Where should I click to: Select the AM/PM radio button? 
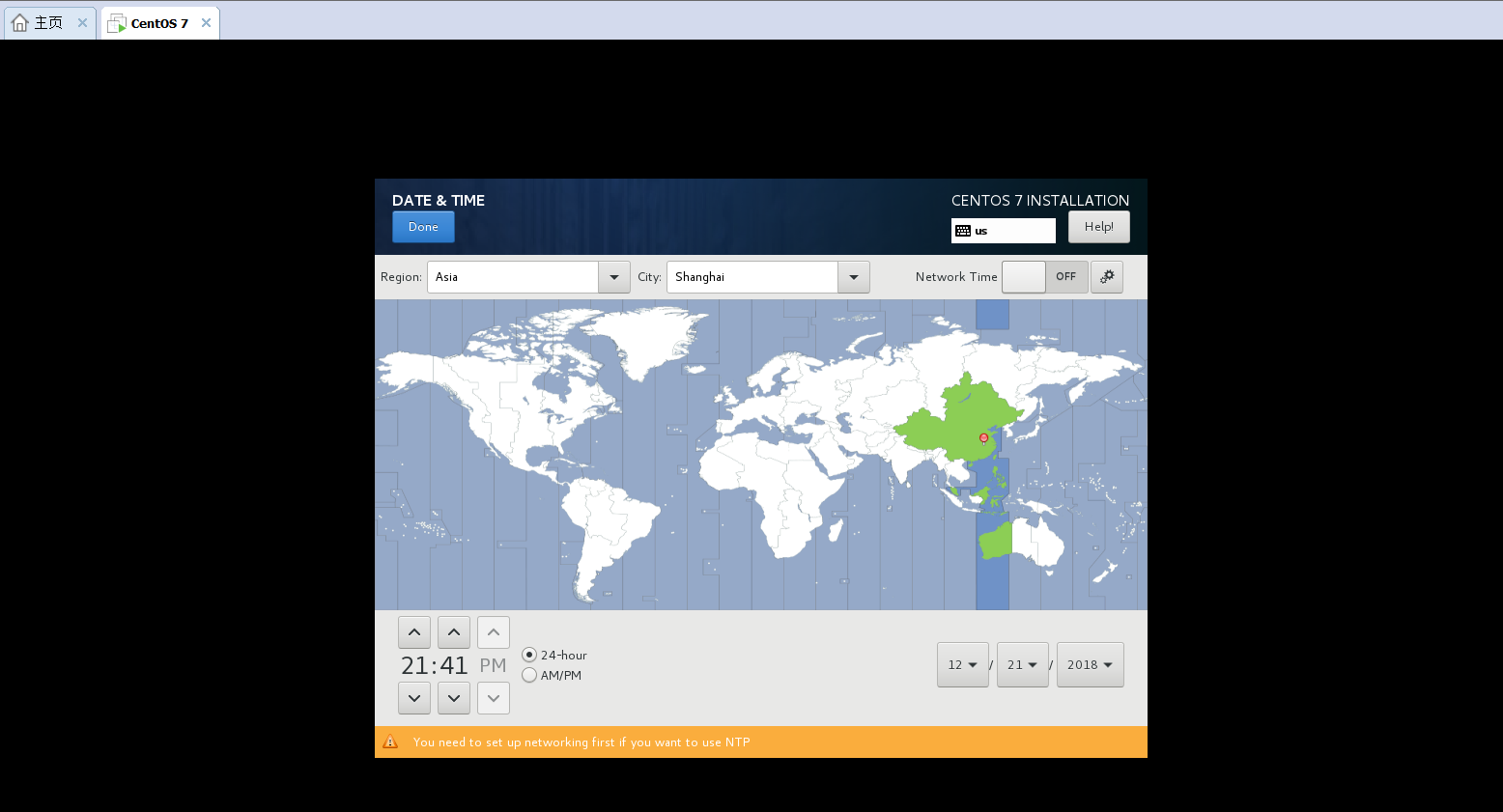click(529, 676)
